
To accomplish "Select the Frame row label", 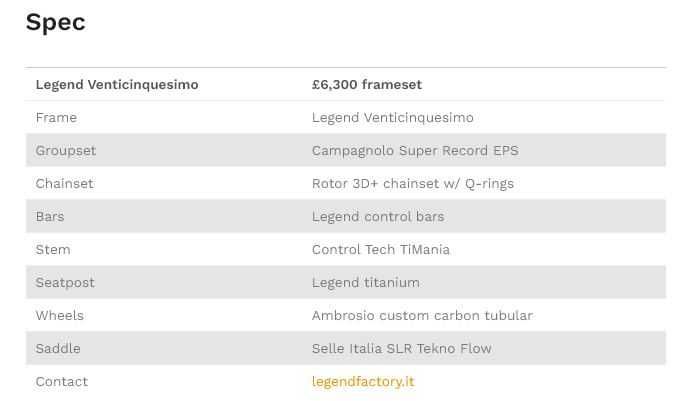I will (56, 118).
